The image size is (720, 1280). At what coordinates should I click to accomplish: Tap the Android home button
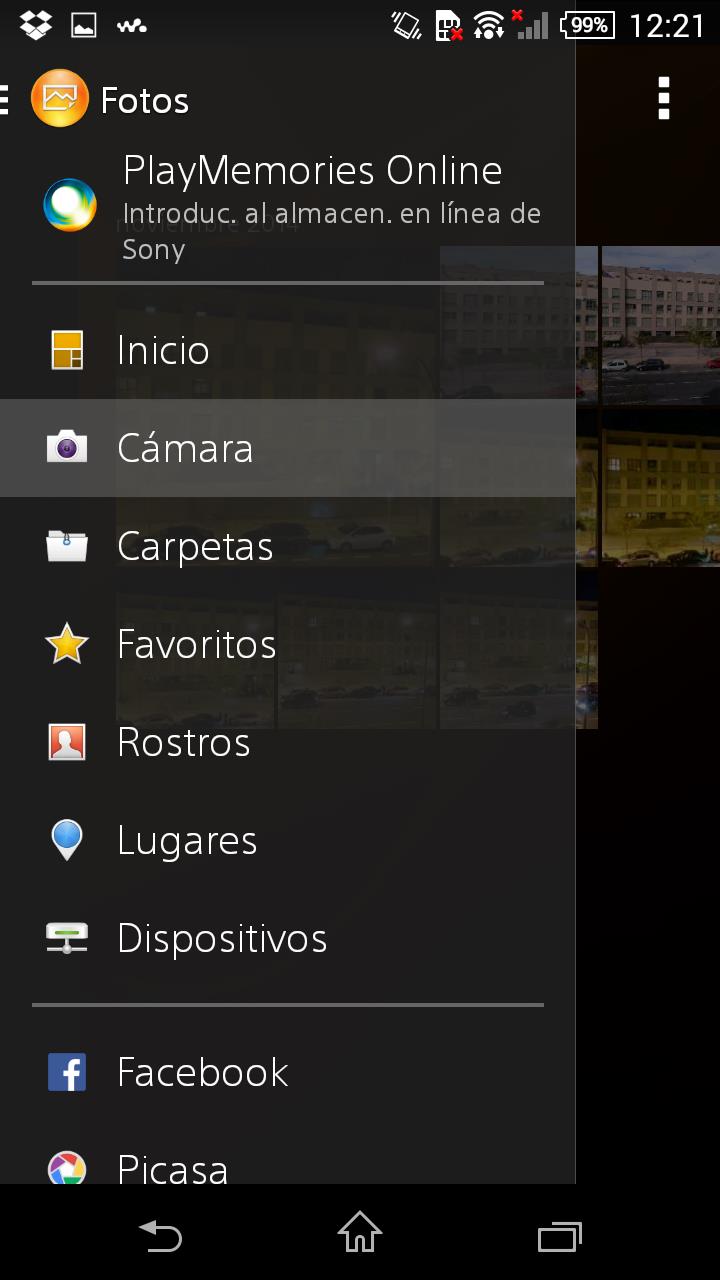click(x=360, y=1233)
